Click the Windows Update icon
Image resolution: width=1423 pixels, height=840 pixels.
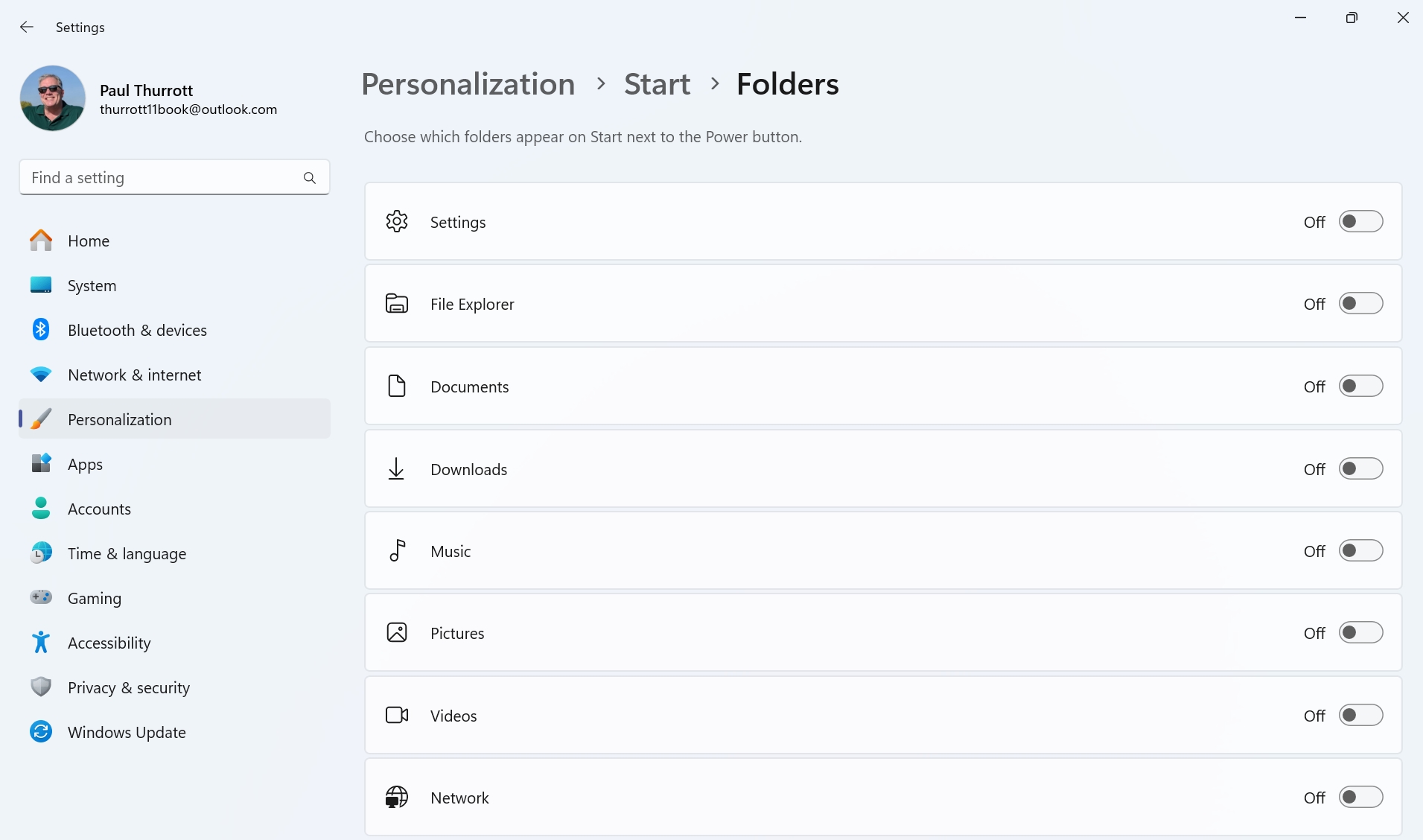(x=41, y=732)
